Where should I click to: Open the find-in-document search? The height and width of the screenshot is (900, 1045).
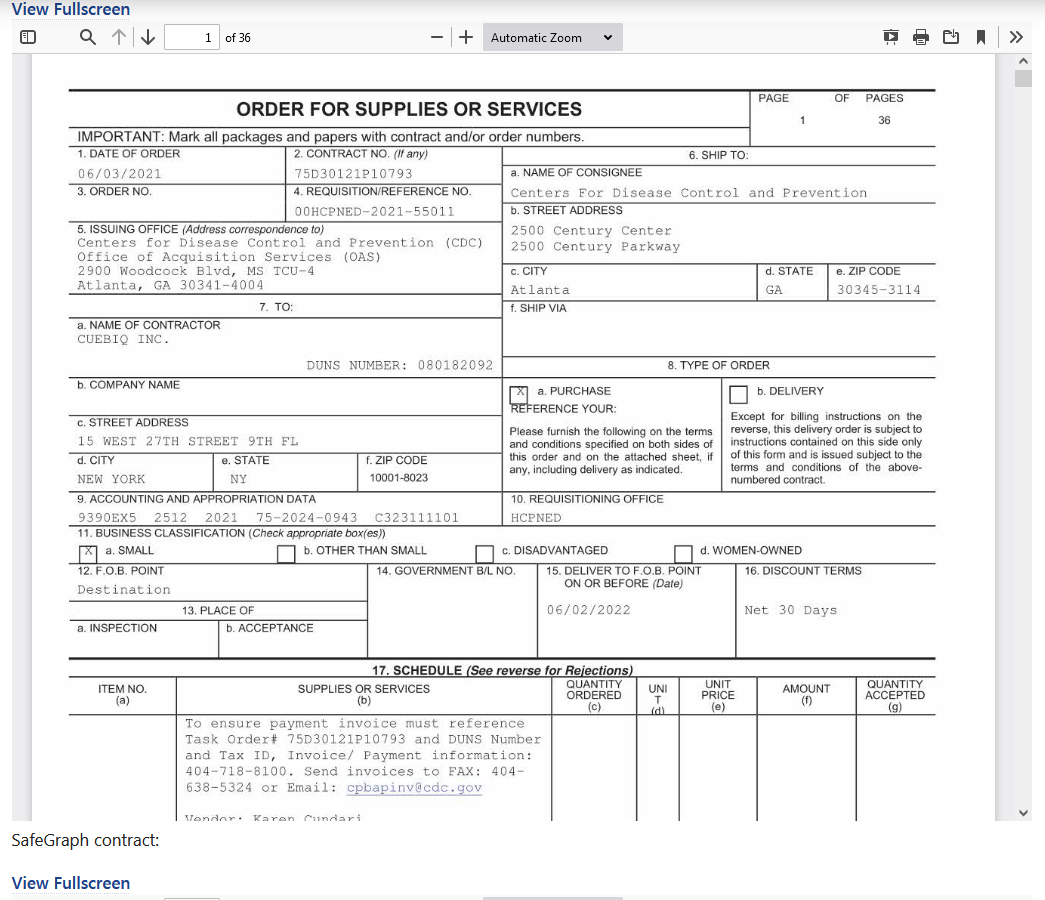87,37
